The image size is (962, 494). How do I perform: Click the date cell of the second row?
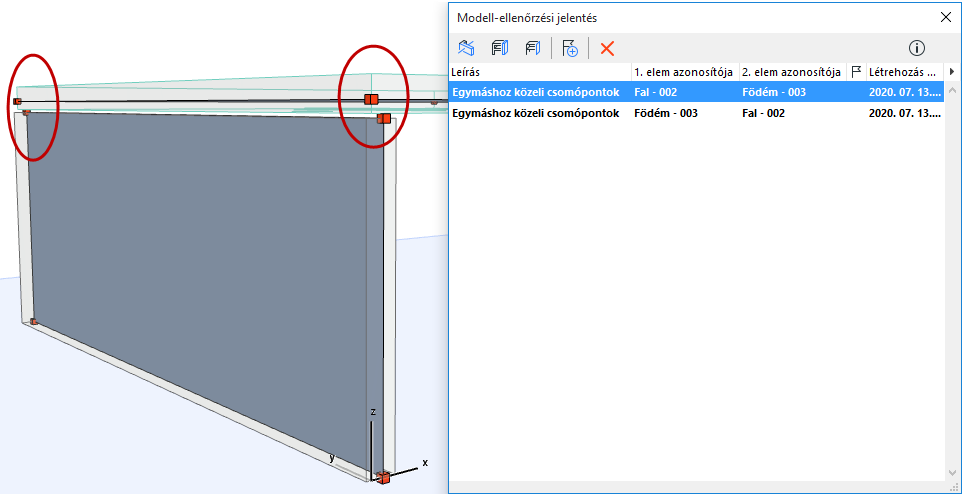(904, 114)
